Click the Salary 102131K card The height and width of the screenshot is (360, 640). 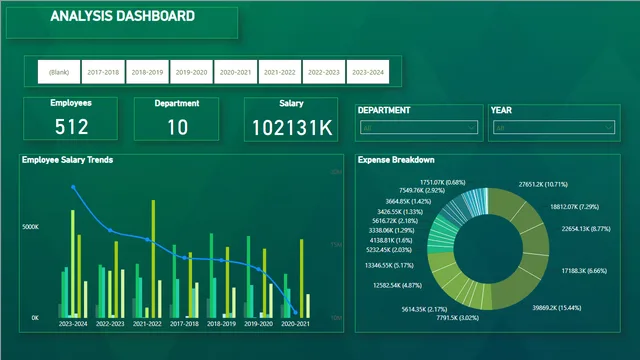click(291, 120)
